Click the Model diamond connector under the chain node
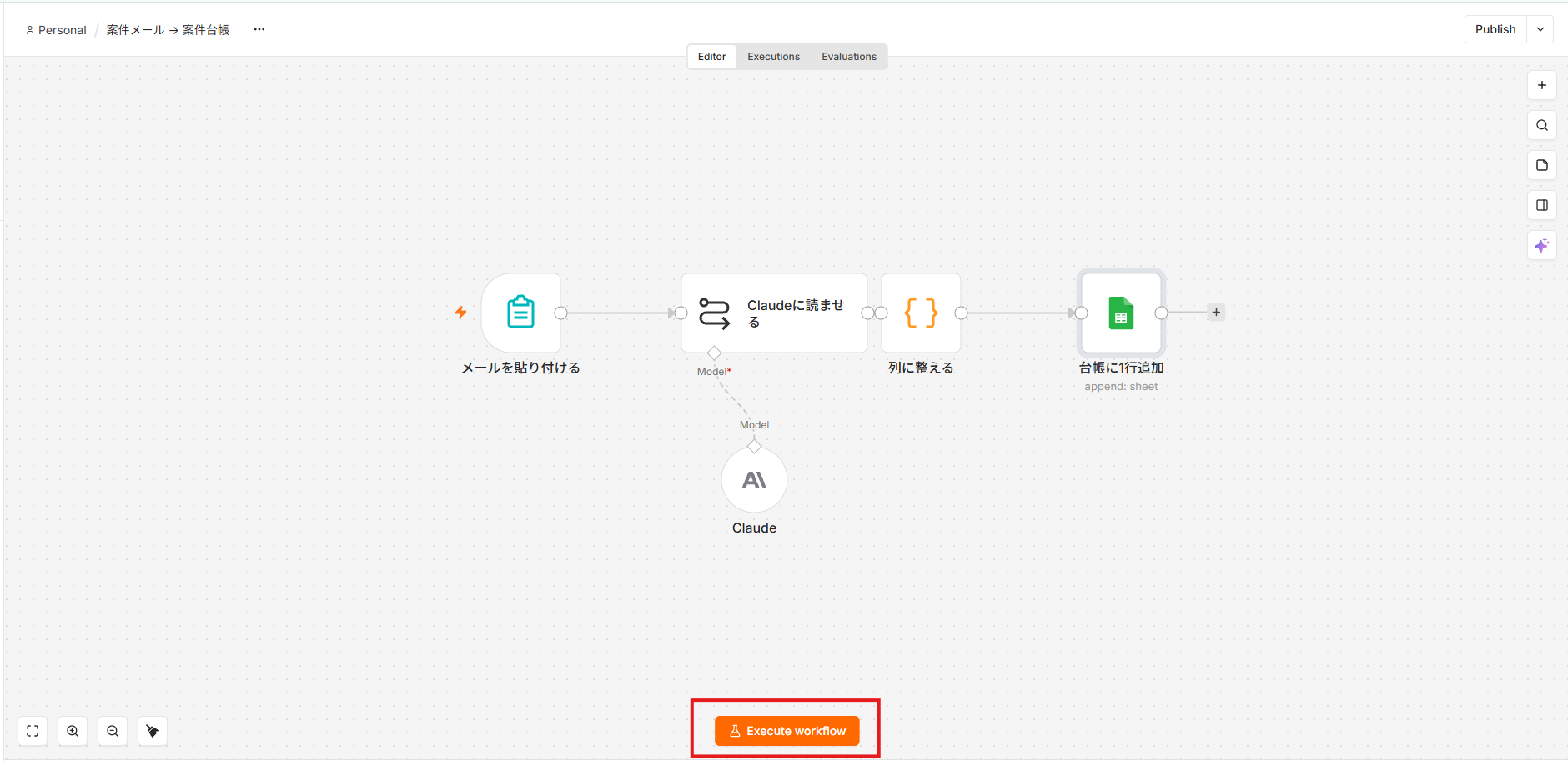The image size is (1568, 761). click(714, 353)
